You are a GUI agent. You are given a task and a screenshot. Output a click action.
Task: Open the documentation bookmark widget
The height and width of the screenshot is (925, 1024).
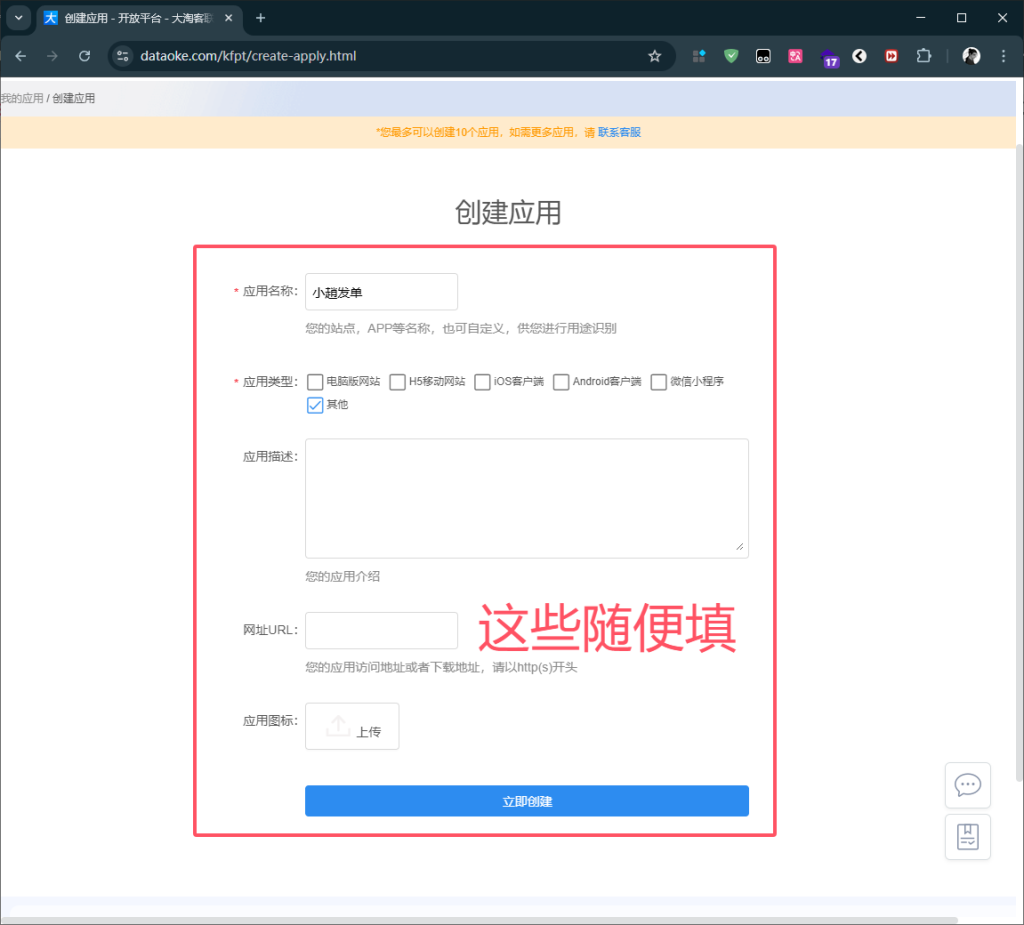click(967, 836)
